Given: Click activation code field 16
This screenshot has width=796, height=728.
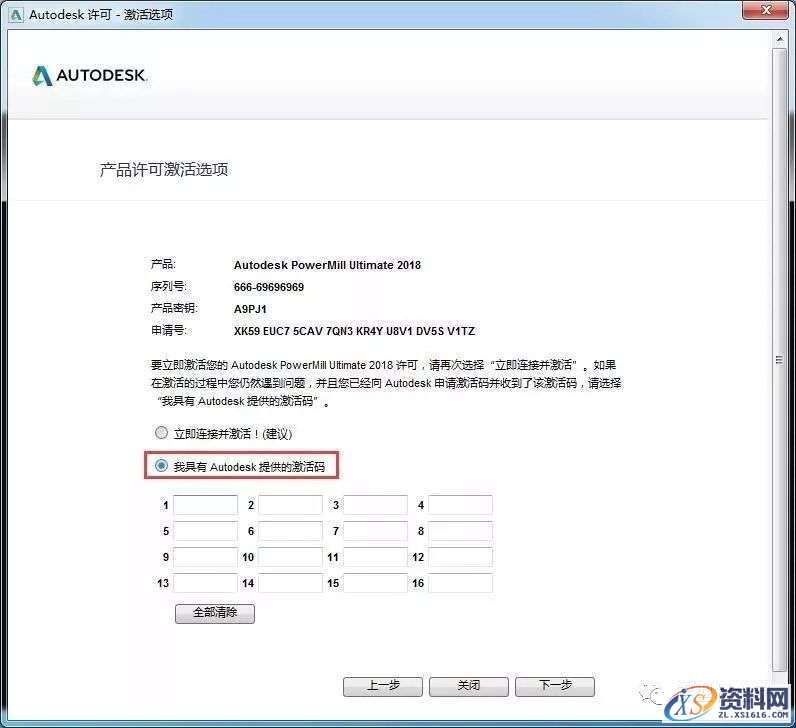Looking at the screenshot, I should pos(460,583).
